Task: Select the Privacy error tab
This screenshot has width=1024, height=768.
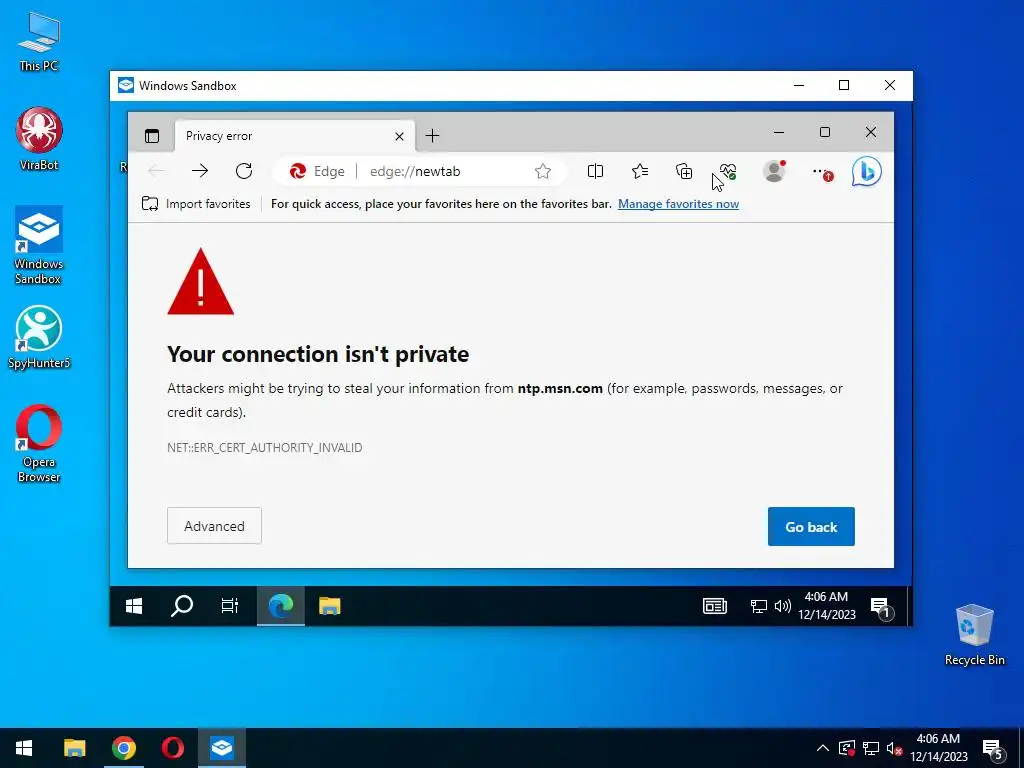Action: [x=294, y=136]
